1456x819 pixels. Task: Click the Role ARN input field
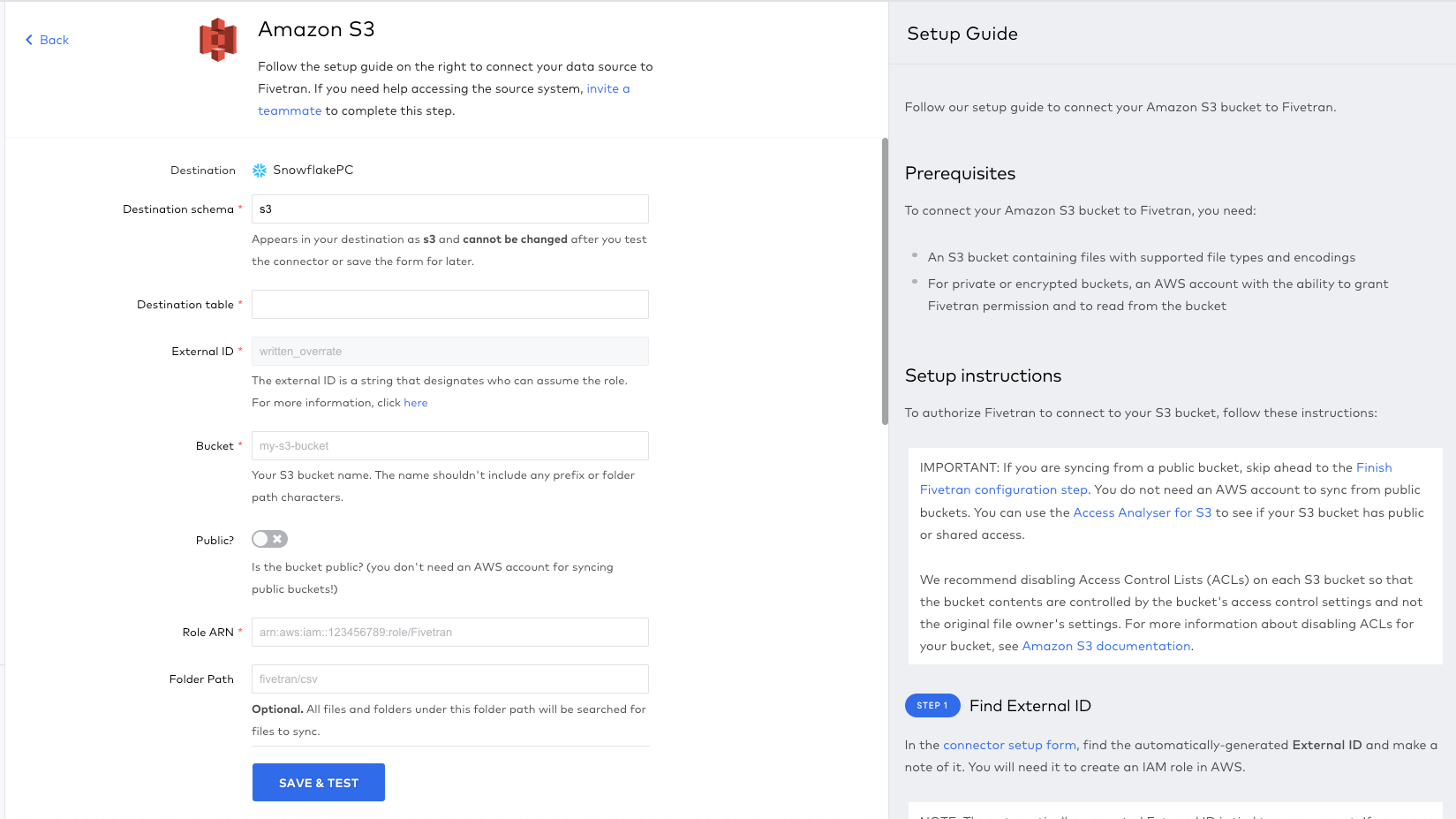(x=449, y=632)
